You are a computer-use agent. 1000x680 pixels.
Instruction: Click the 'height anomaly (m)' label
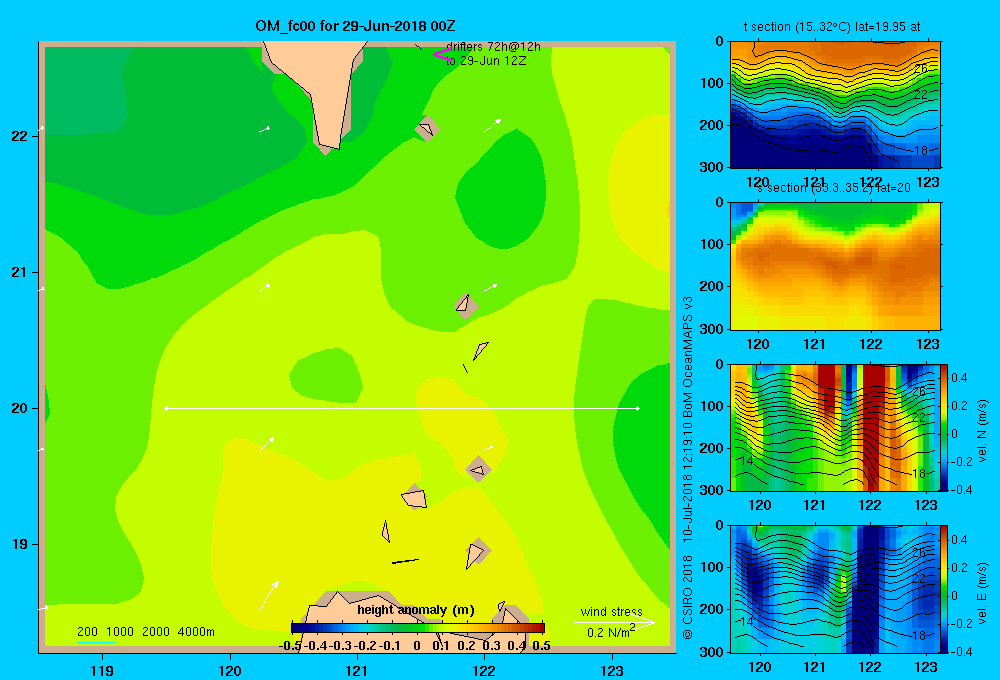pos(416,610)
